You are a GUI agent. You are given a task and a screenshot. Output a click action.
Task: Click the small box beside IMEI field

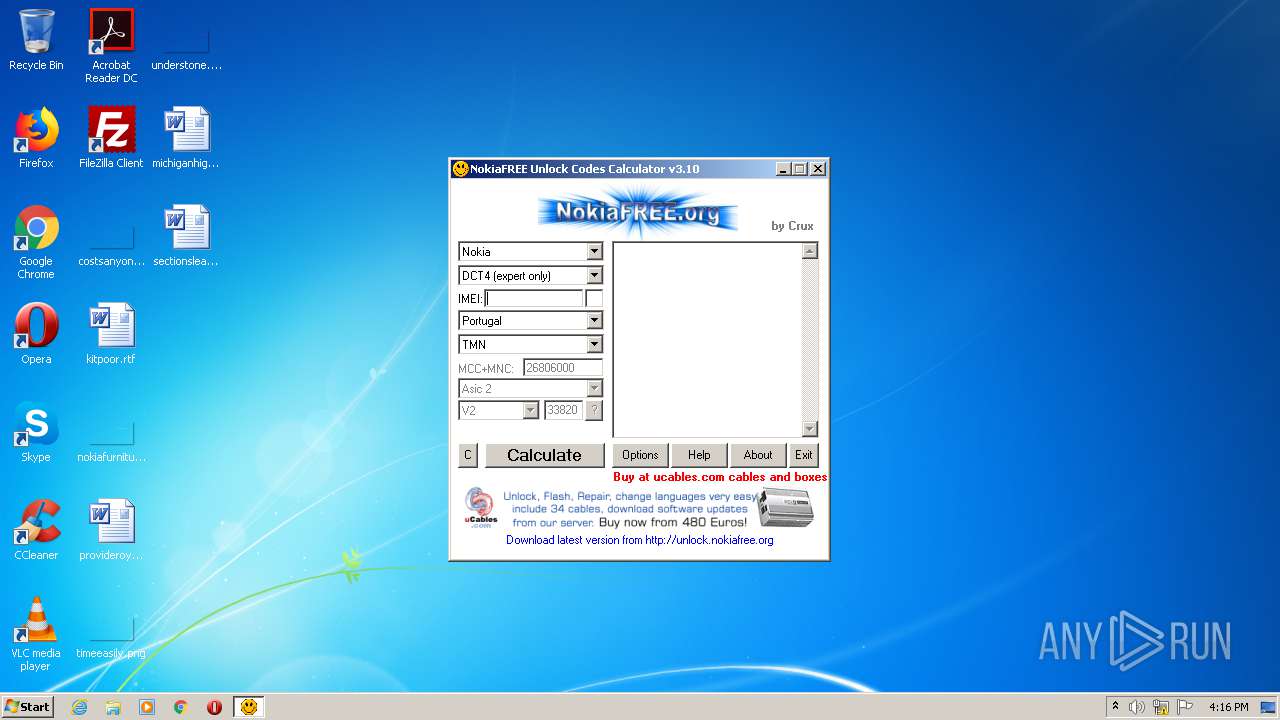[x=594, y=299]
